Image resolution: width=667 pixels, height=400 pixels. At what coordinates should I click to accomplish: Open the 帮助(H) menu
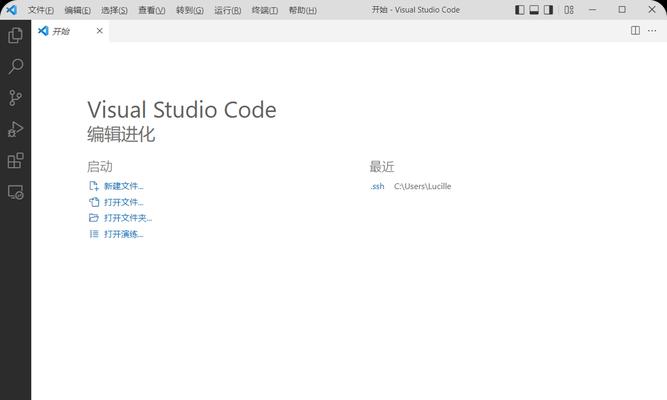302,10
